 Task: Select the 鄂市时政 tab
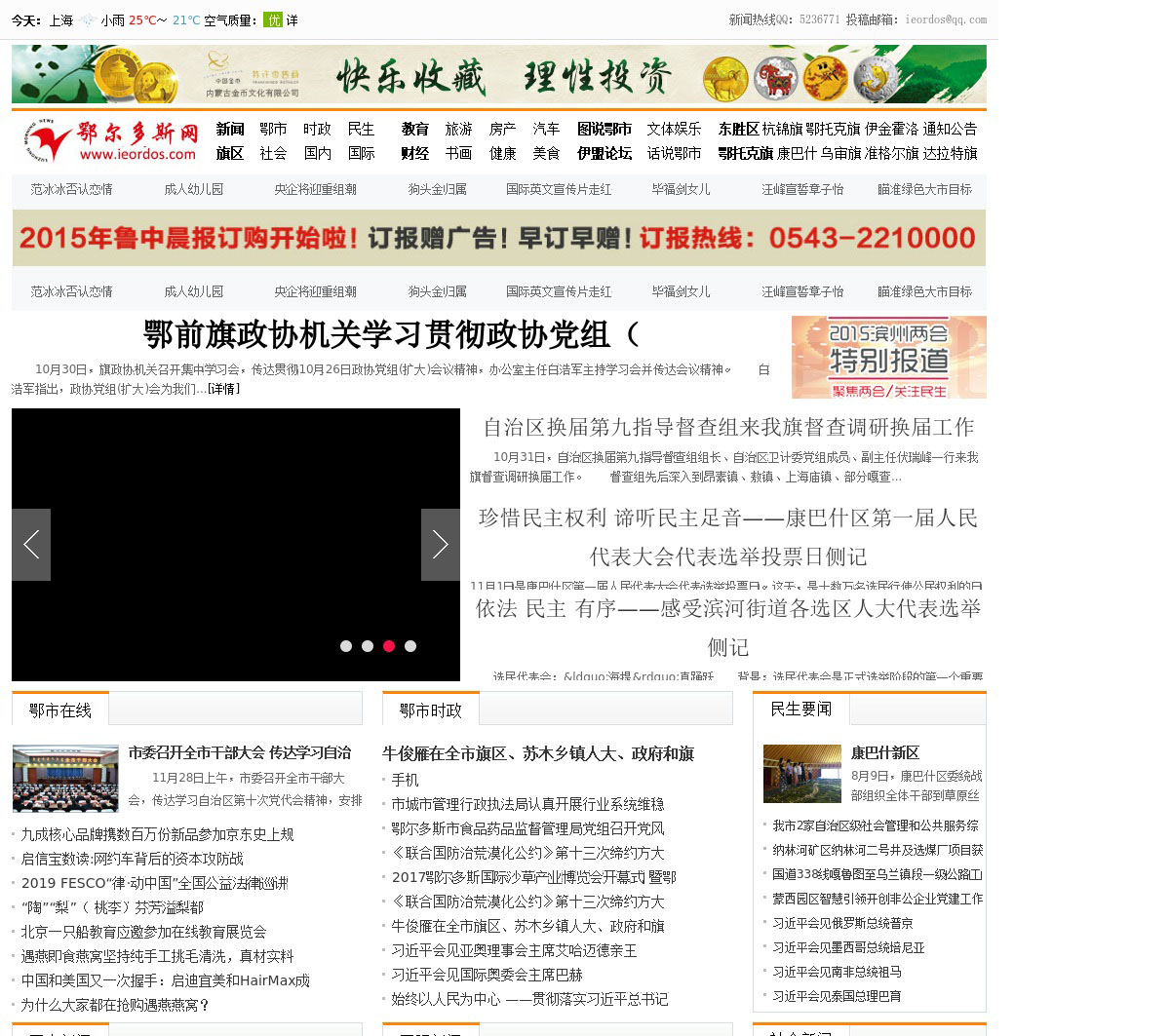(x=431, y=710)
